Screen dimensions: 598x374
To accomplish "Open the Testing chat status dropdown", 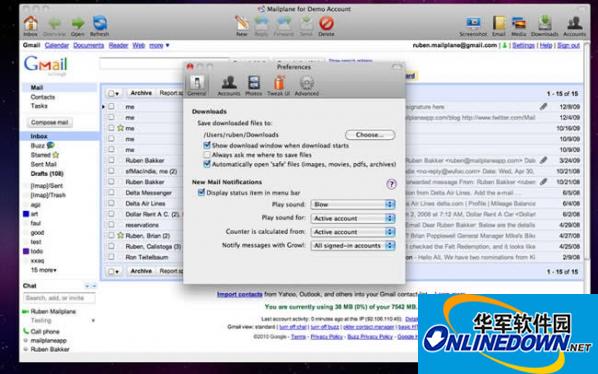I will 93,321.
